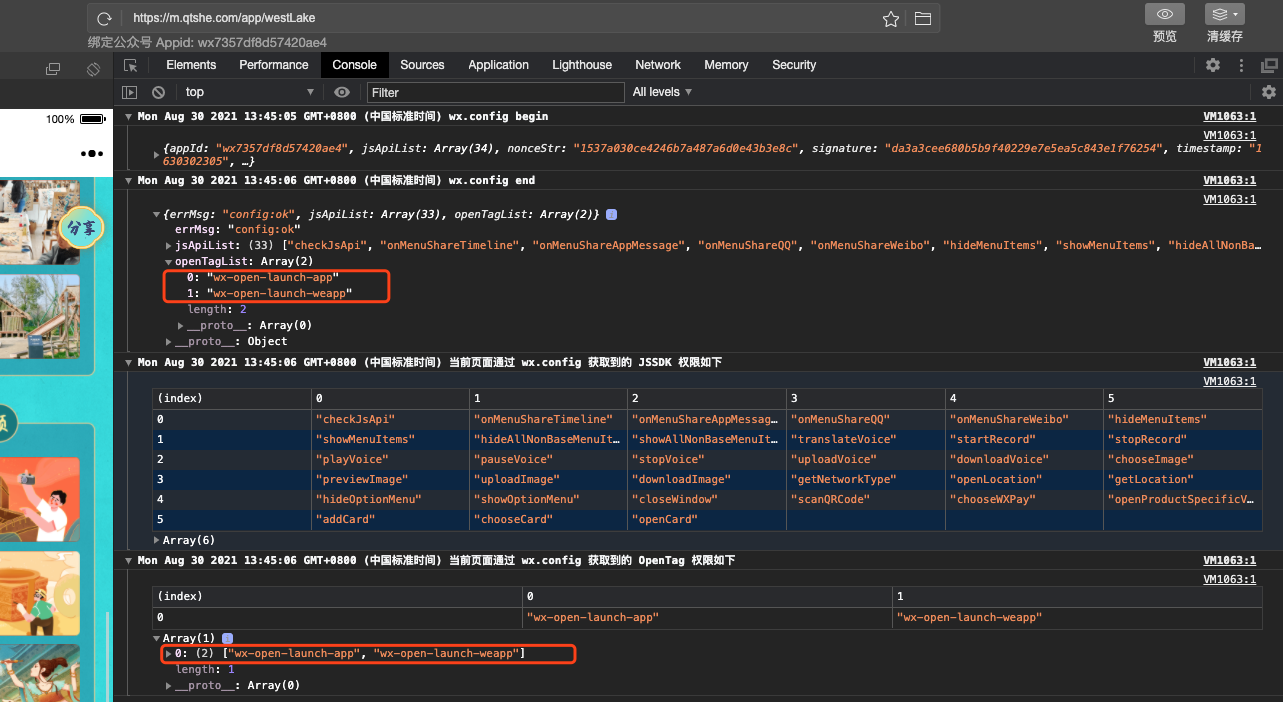
Task: Open DevTools settings gear beside the tabs
Action: 1213,65
